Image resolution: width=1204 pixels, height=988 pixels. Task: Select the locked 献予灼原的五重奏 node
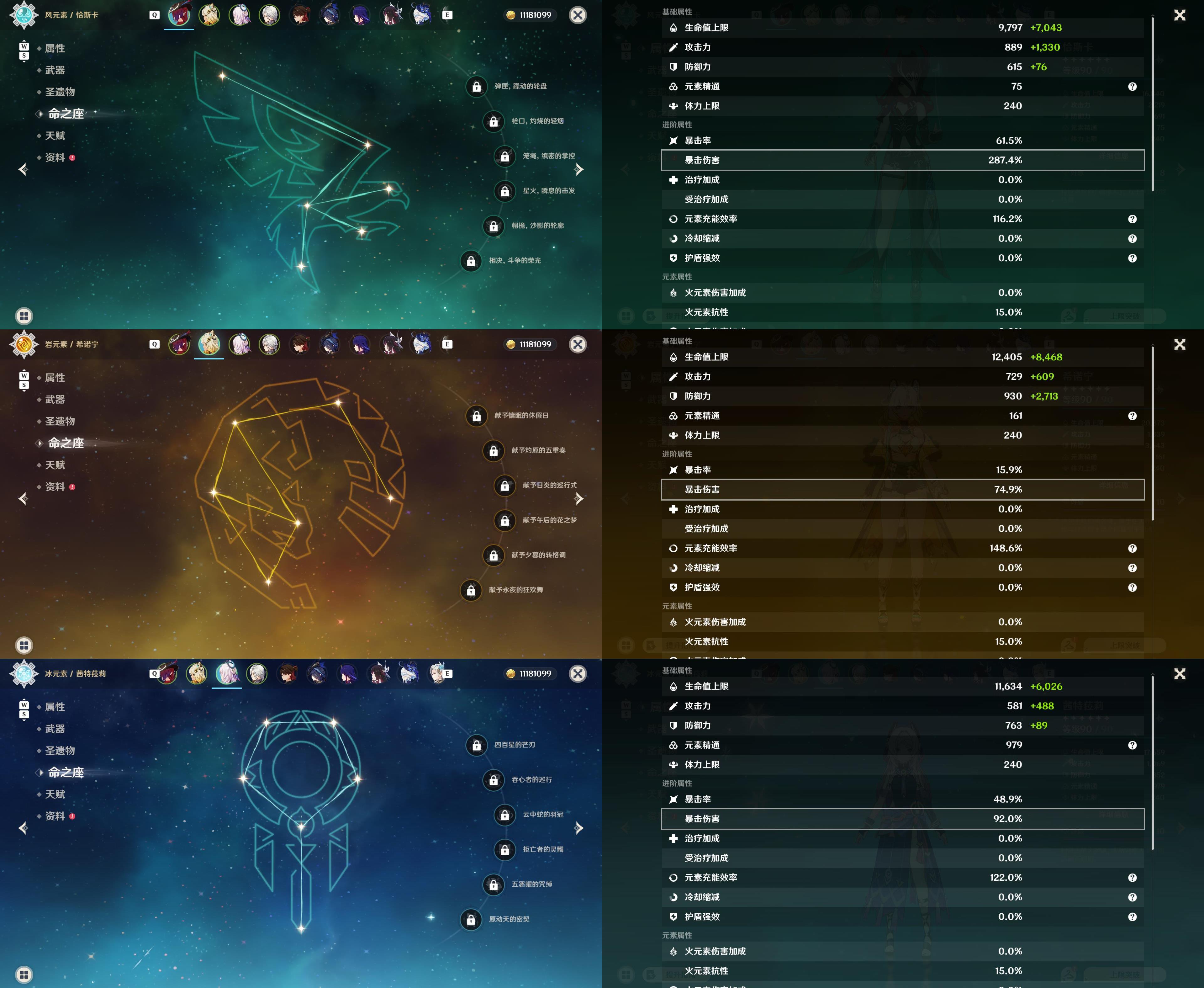tap(493, 451)
